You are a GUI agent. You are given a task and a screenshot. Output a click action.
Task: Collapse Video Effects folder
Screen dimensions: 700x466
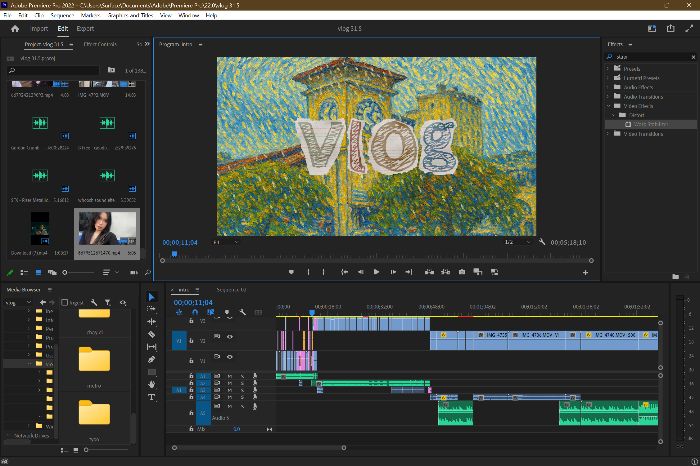pyautogui.click(x=608, y=106)
